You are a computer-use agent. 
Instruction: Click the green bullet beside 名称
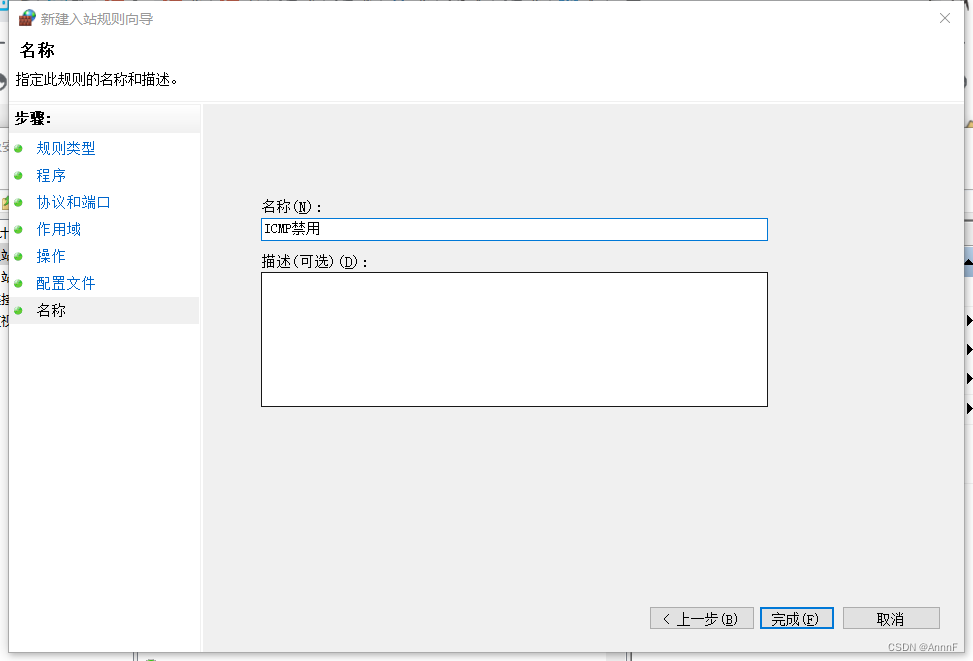[19, 310]
